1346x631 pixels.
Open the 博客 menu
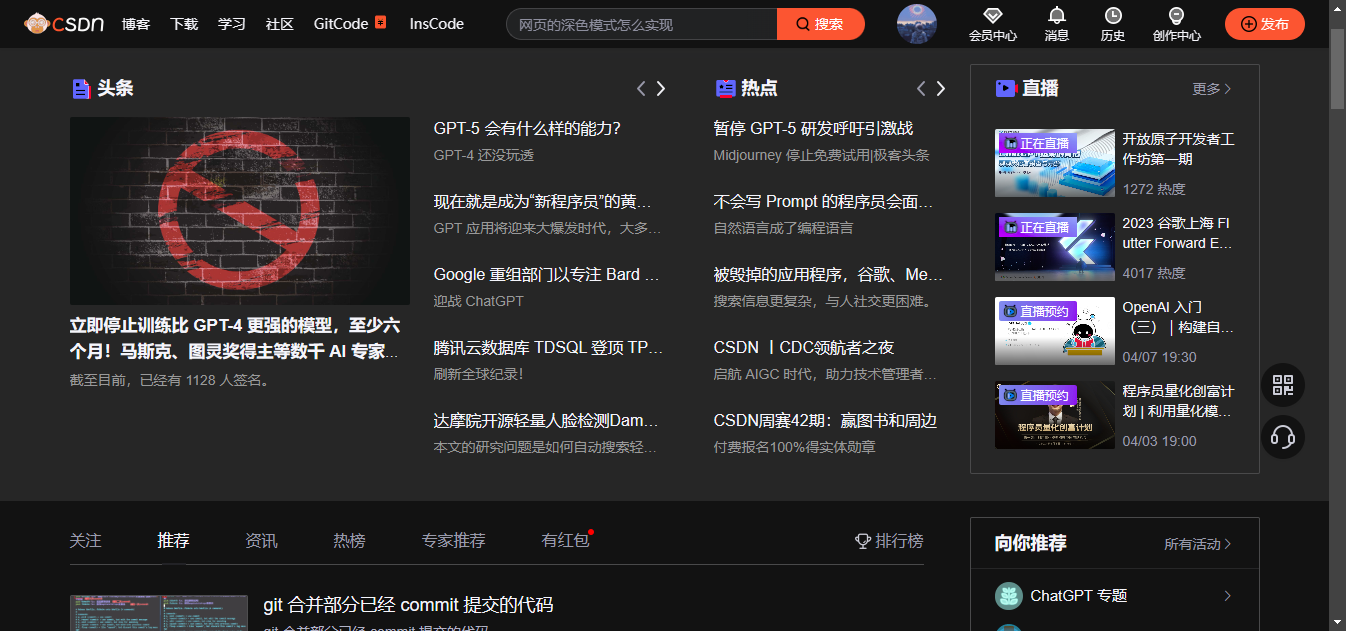click(136, 24)
